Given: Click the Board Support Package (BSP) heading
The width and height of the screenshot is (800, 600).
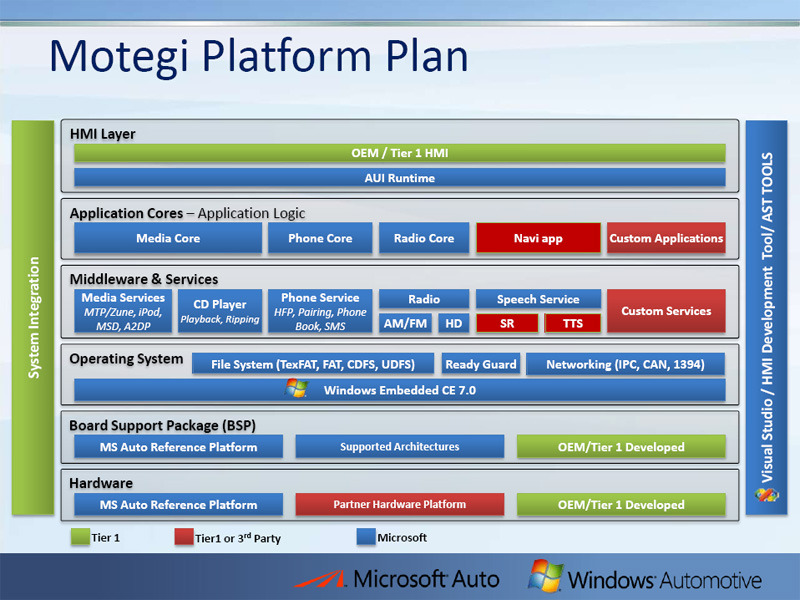Looking at the screenshot, I should click(x=162, y=426).
